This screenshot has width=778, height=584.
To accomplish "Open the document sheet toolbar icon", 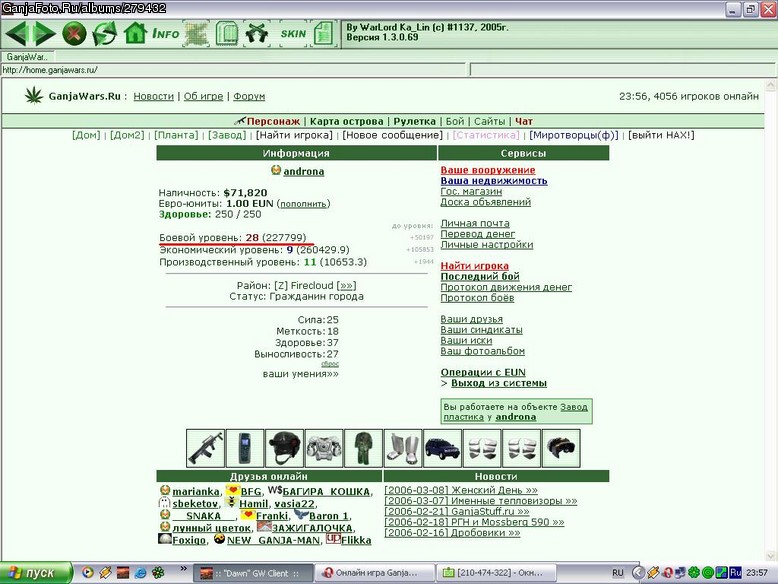I will click(324, 34).
